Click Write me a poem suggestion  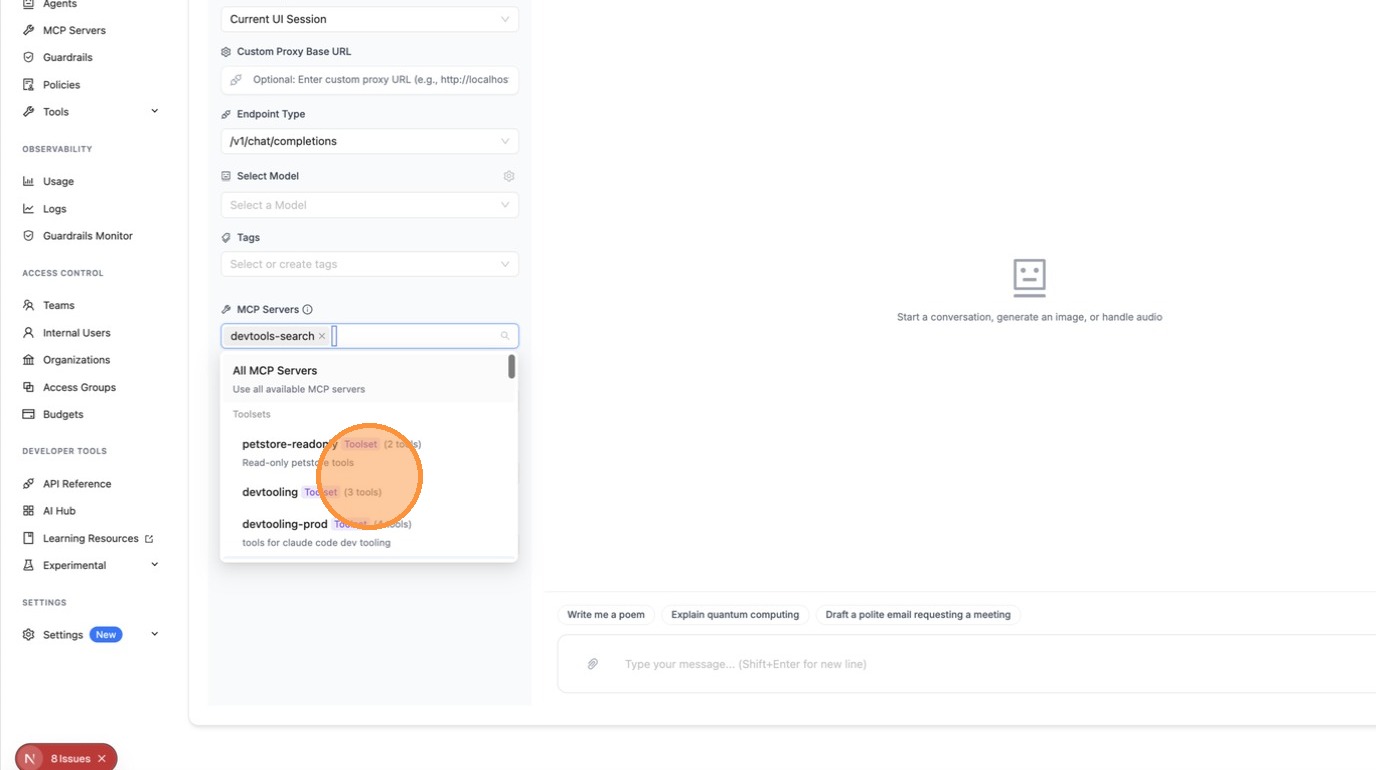(606, 615)
